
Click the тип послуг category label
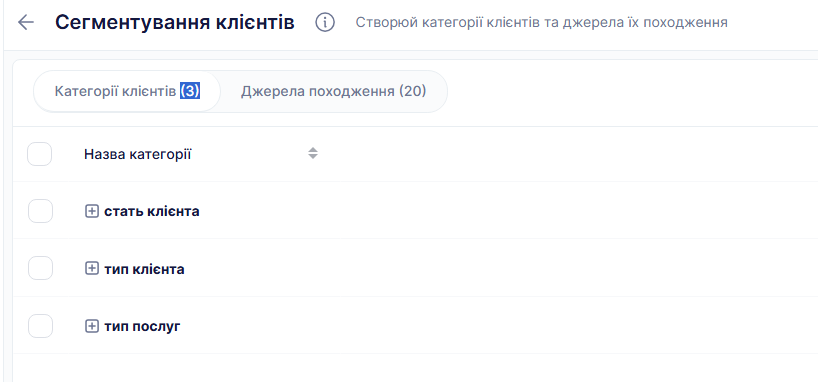coord(142,327)
